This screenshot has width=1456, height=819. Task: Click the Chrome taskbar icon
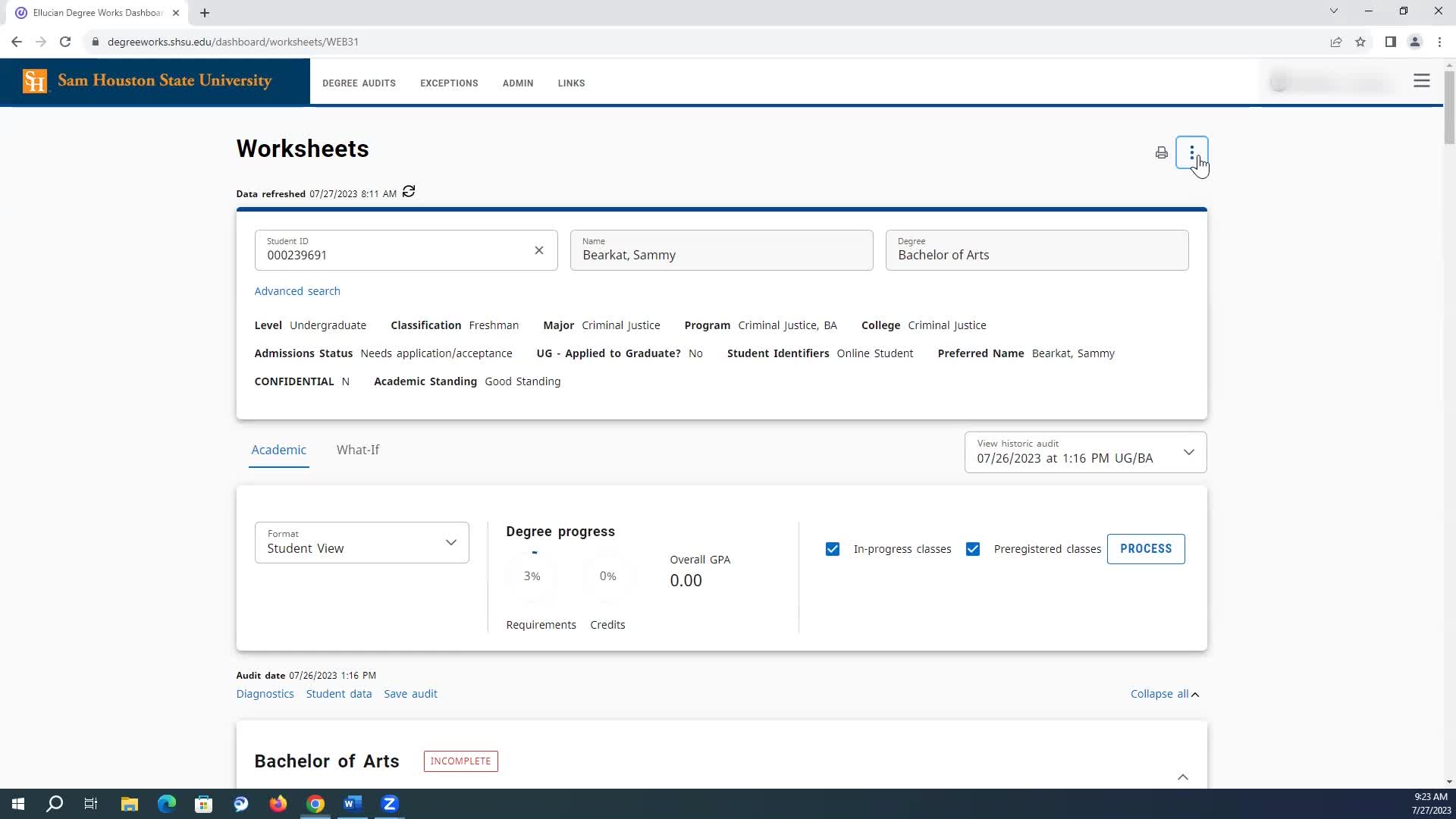tap(315, 804)
